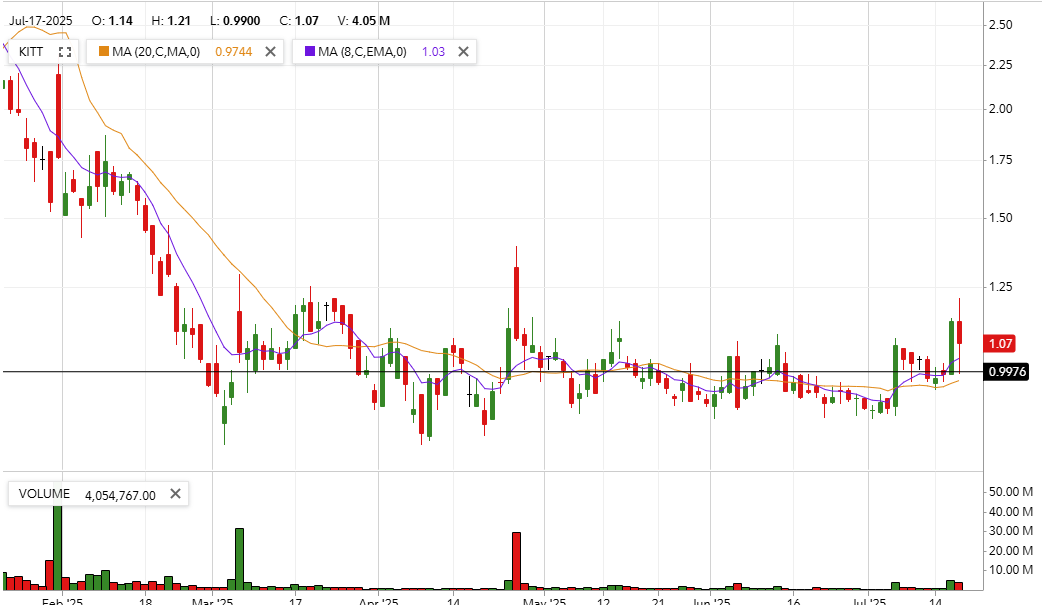Click the Jul '25 date axis label
This screenshot has width=1042, height=605.
(x=869, y=601)
